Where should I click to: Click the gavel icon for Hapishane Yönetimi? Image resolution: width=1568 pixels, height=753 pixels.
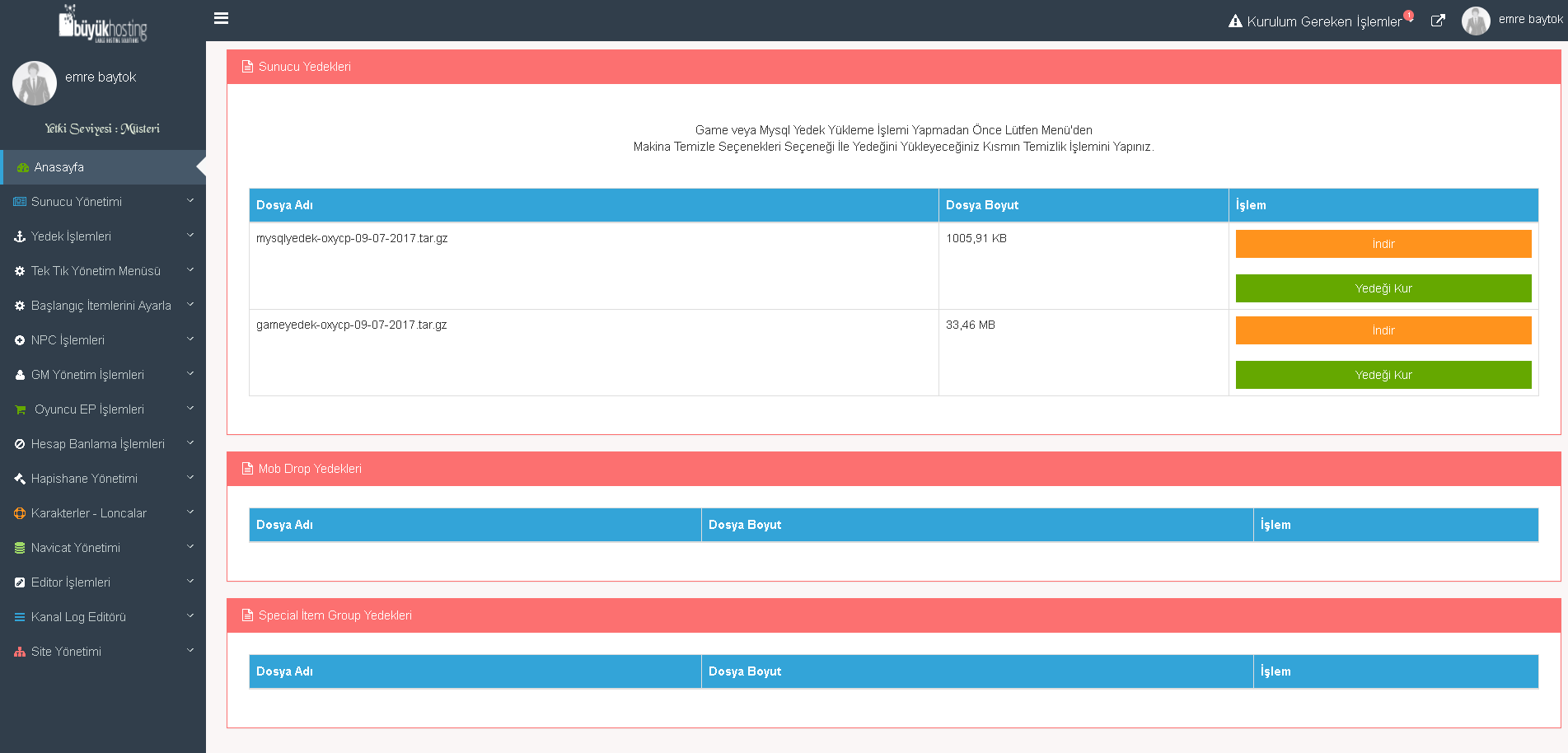coord(20,479)
